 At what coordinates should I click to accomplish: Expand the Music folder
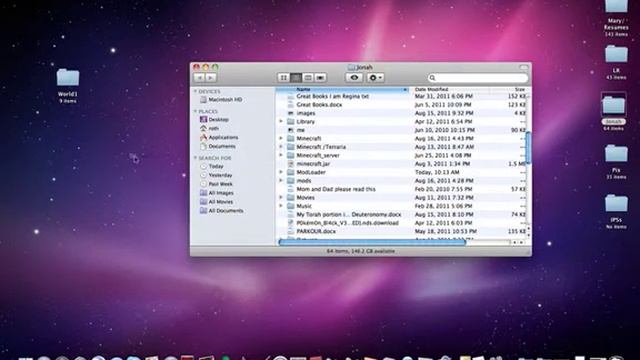[x=281, y=206]
